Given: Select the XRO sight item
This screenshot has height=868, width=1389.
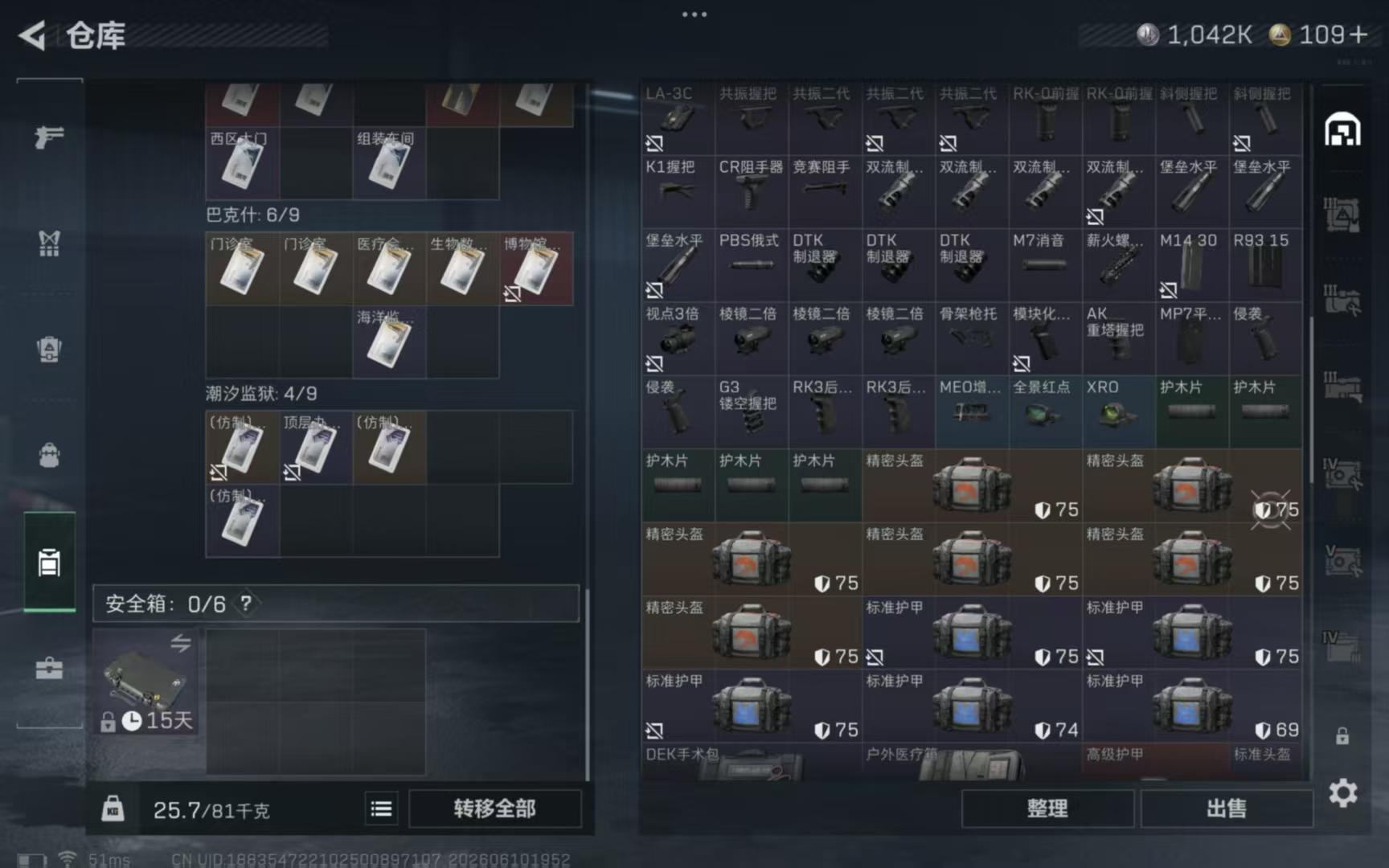Looking at the screenshot, I should (x=1119, y=412).
